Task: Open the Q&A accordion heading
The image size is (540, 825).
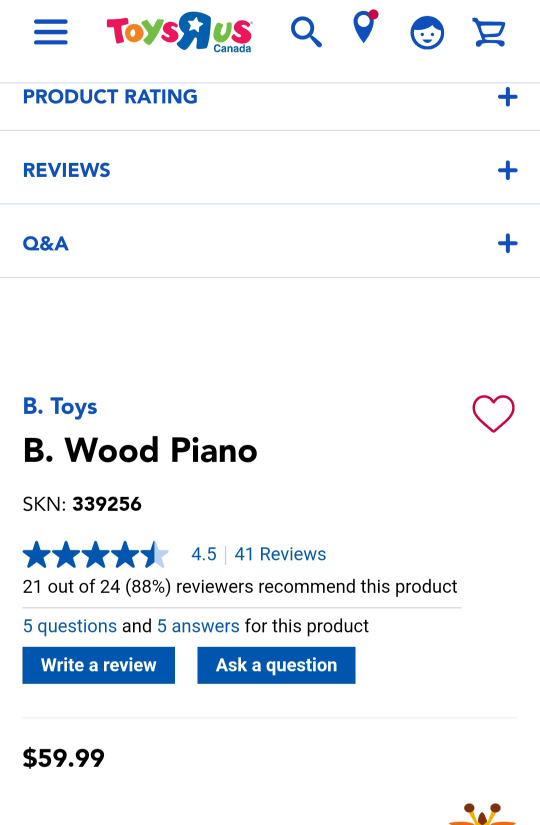Action: tap(45, 244)
